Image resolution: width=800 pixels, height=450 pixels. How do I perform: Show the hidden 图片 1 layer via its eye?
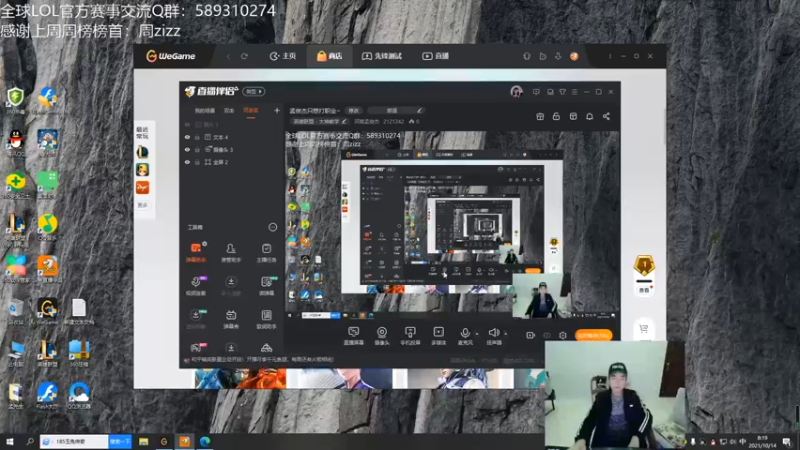click(x=187, y=124)
